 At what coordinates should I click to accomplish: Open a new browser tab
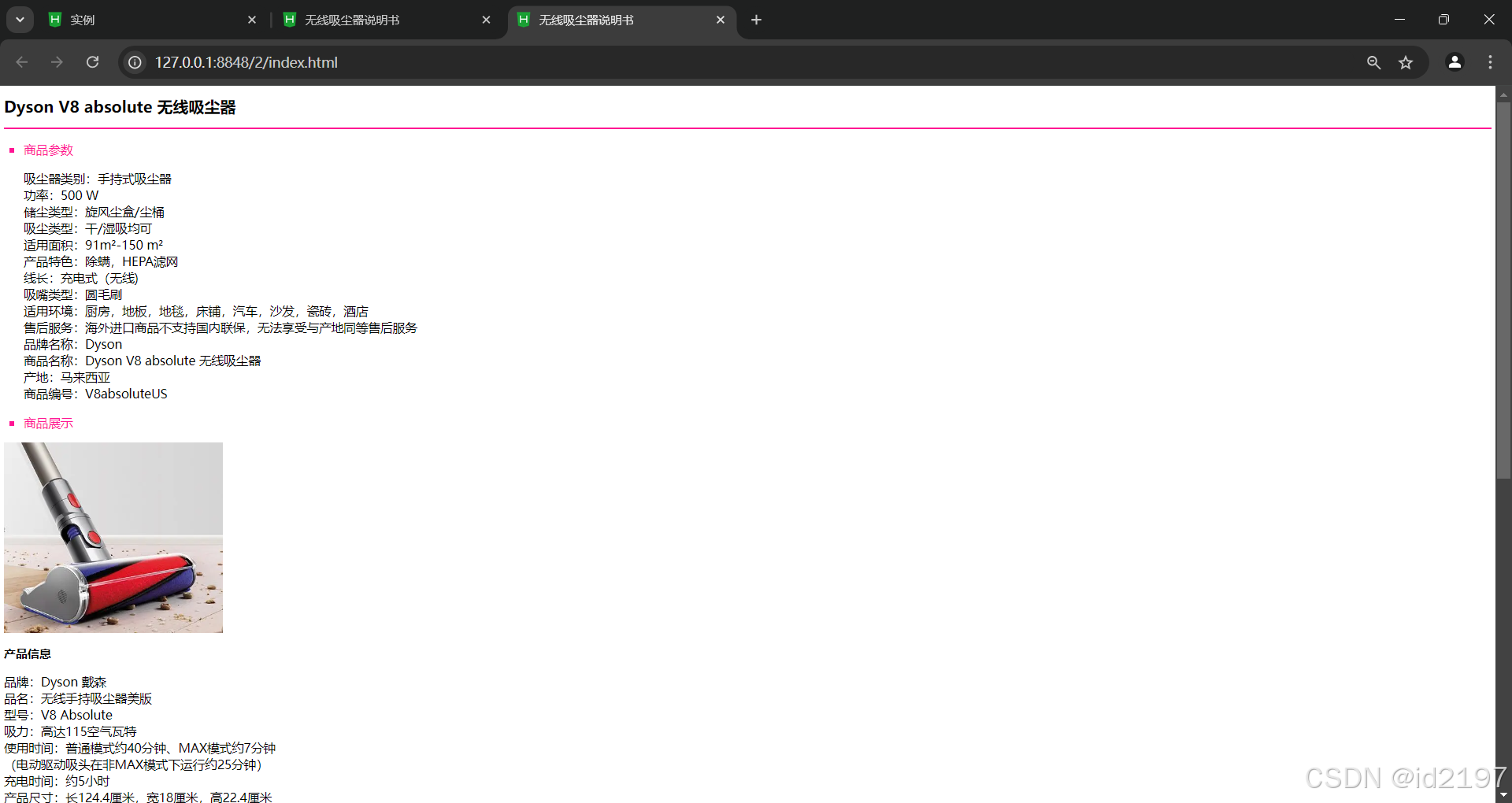tap(756, 20)
